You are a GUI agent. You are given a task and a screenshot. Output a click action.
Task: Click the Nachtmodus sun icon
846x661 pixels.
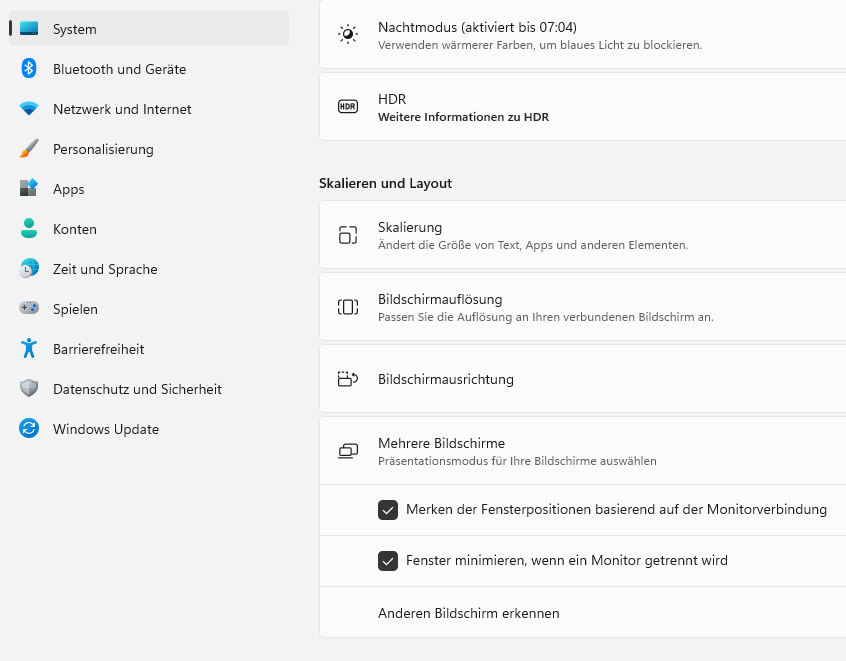348,34
